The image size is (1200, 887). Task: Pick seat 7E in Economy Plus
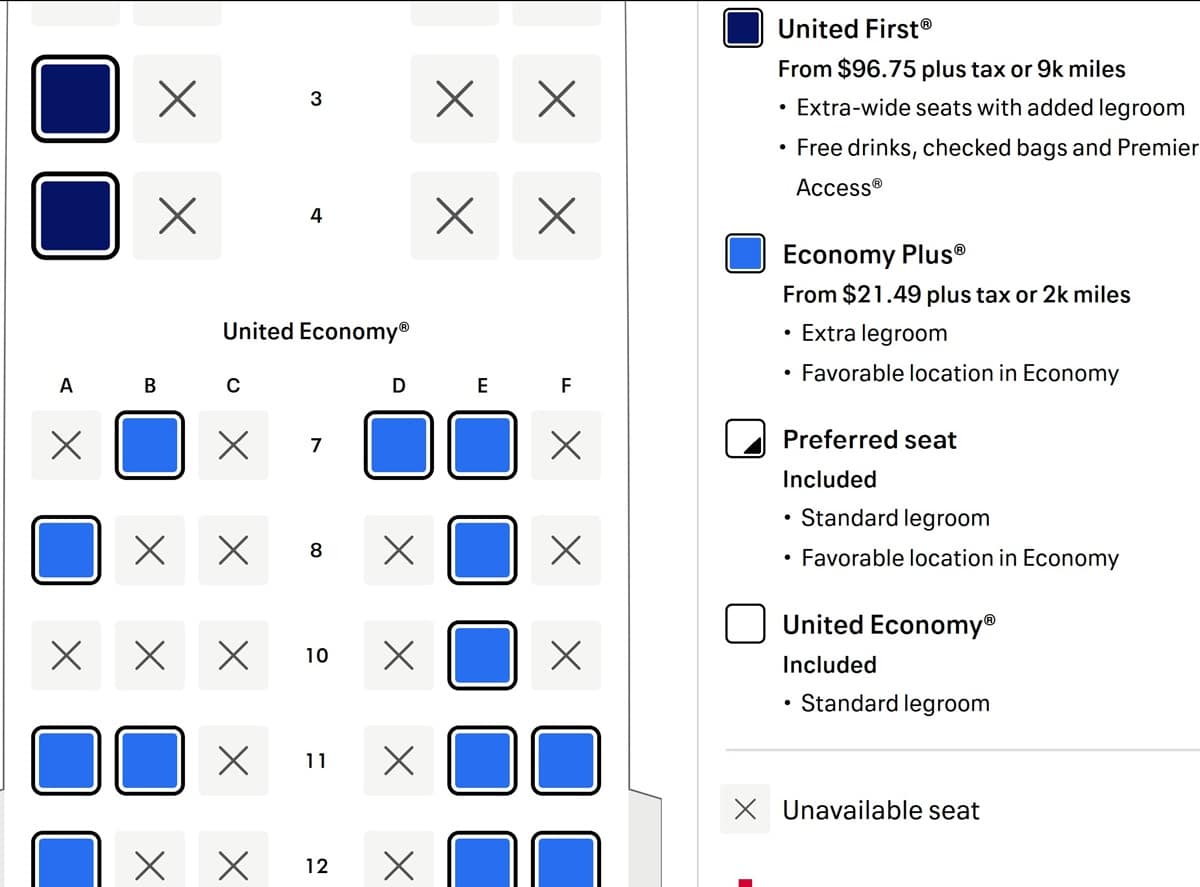(482, 445)
